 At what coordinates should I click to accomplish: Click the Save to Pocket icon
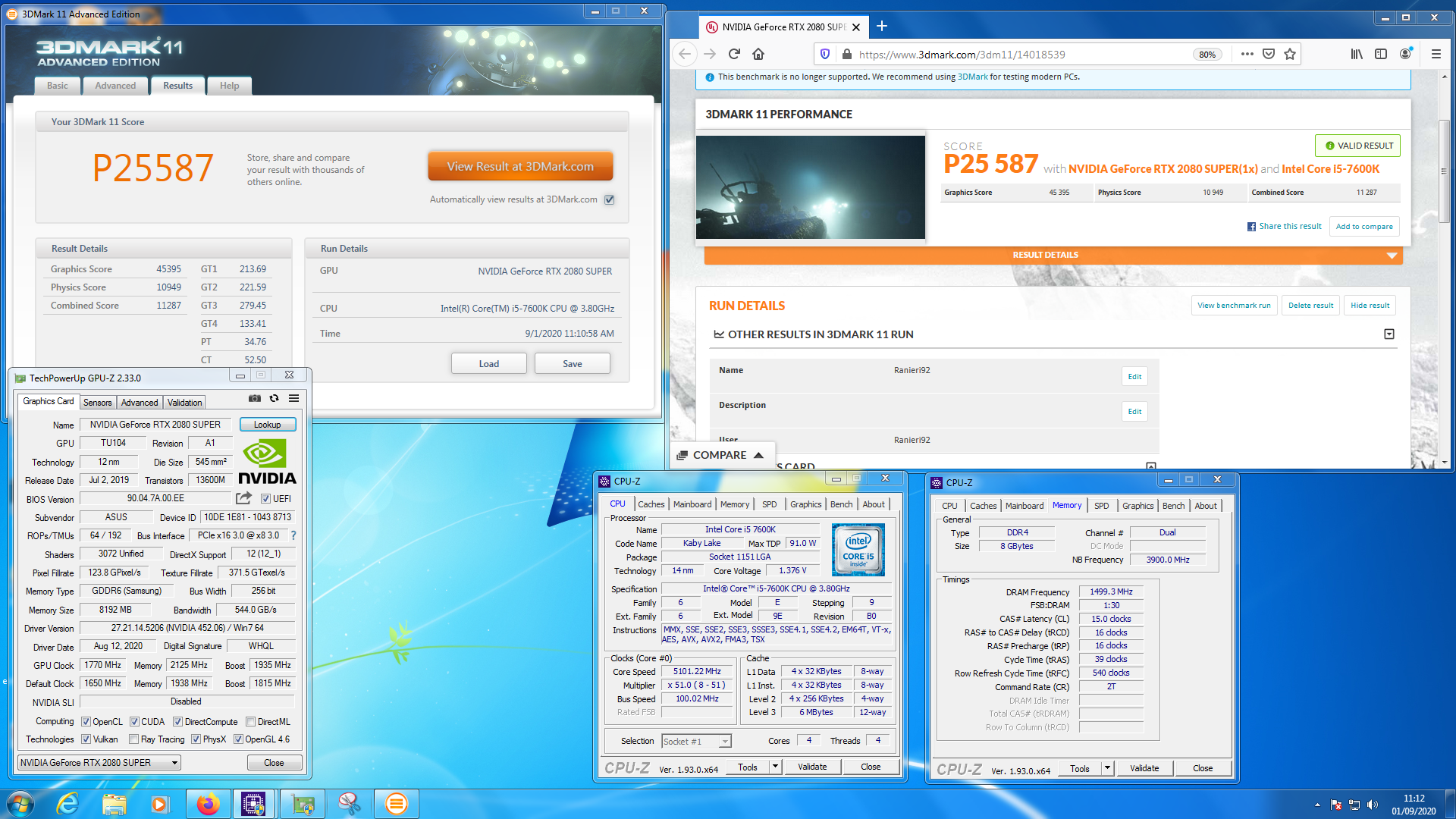(1269, 54)
